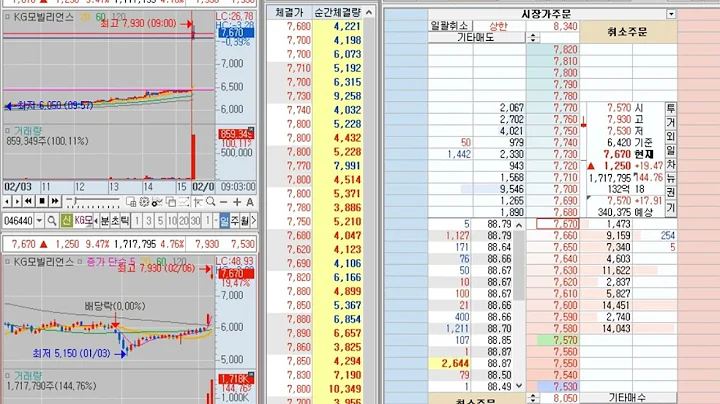Click the strength list scroll down arrow
This screenshot has width=720, height=404.
[x=519, y=386]
